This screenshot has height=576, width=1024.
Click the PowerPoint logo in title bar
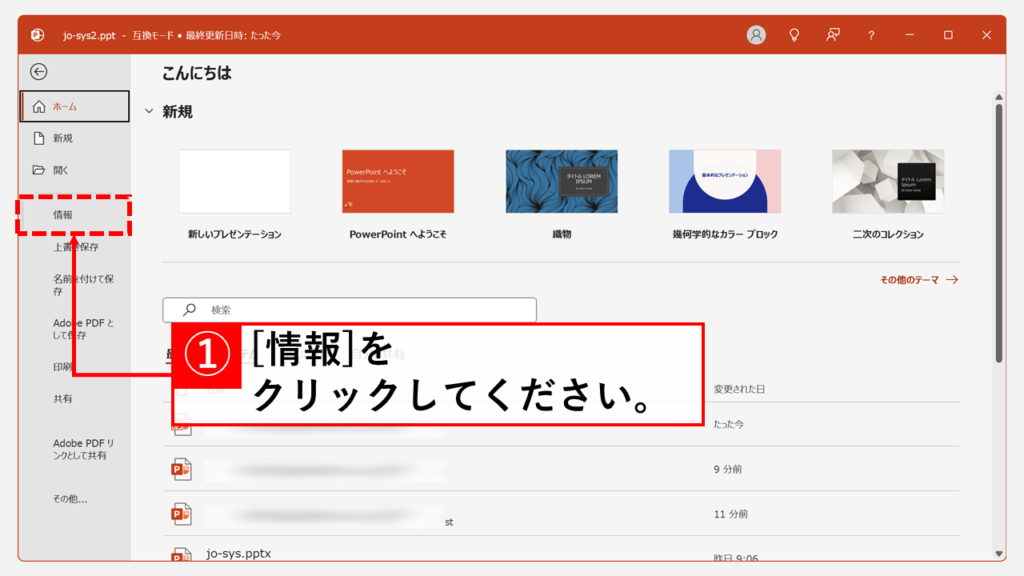pyautogui.click(x=38, y=35)
